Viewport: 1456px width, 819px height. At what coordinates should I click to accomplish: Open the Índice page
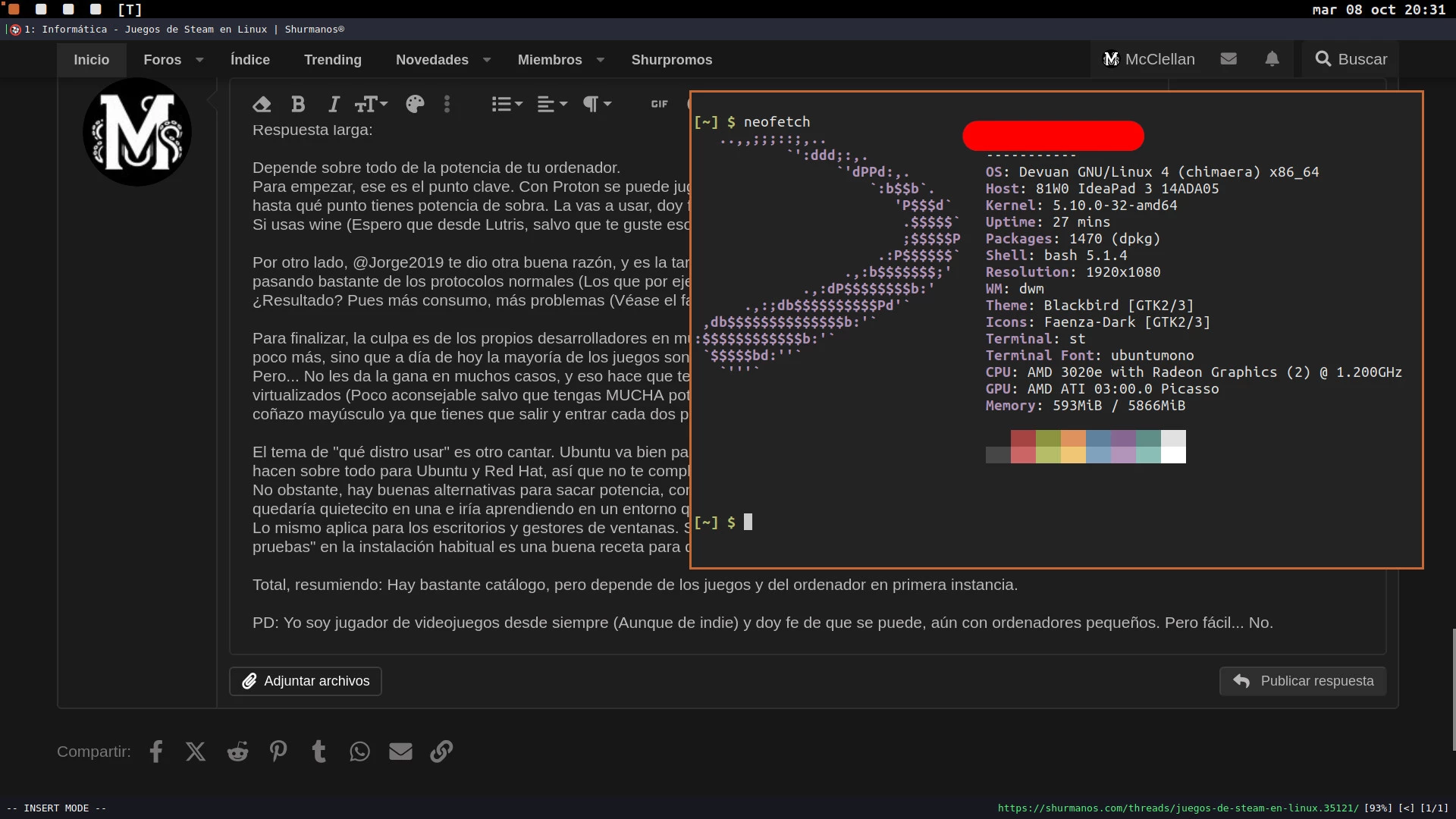point(250,59)
